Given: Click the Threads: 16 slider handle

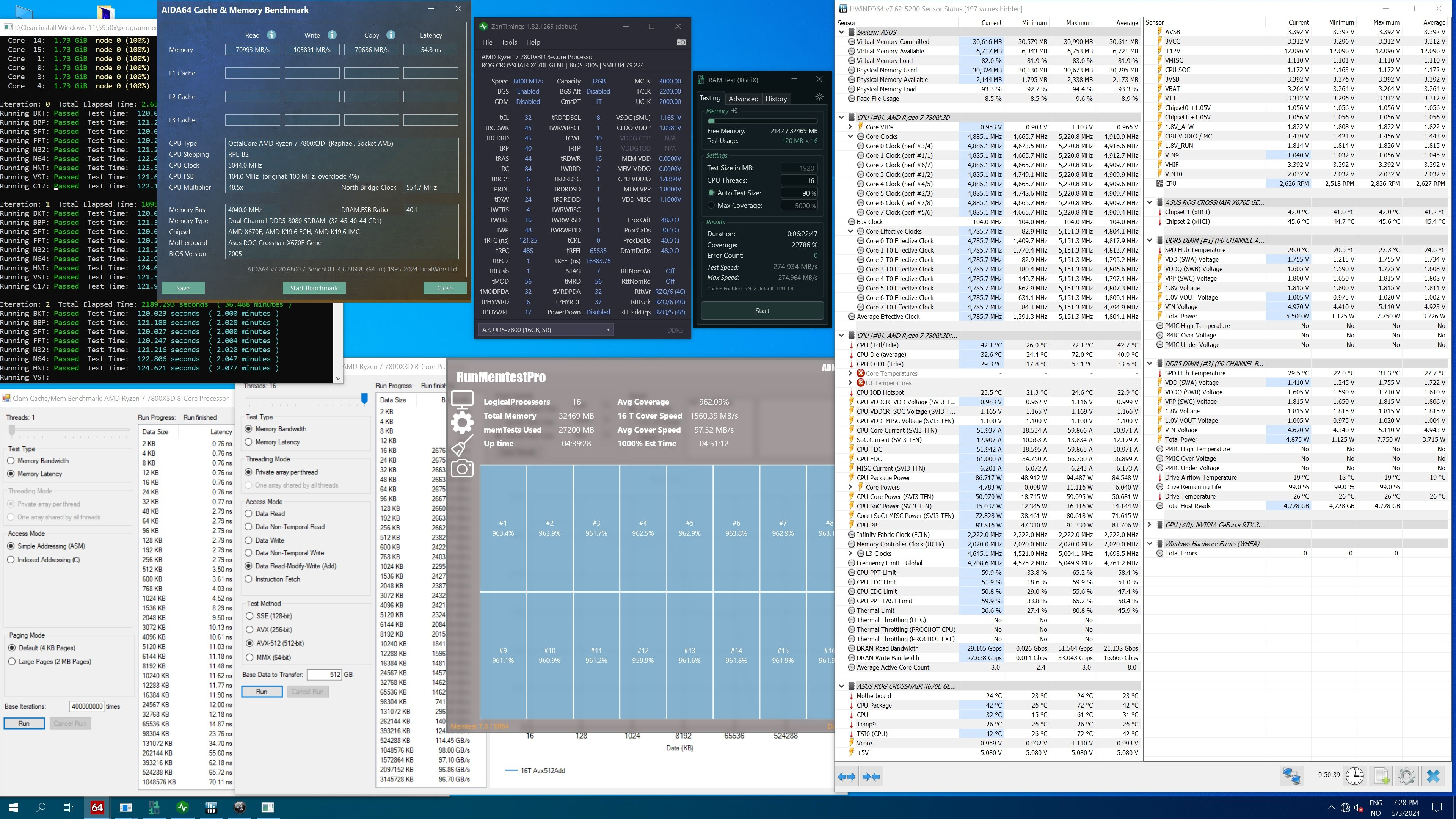Looking at the screenshot, I should [364, 399].
